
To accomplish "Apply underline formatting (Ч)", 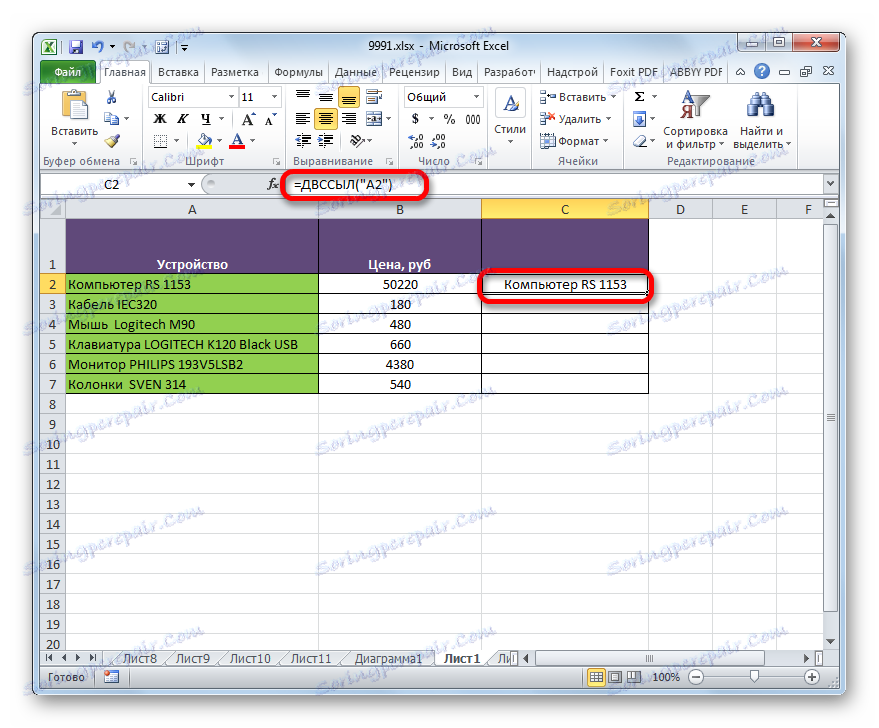I will (x=206, y=119).
